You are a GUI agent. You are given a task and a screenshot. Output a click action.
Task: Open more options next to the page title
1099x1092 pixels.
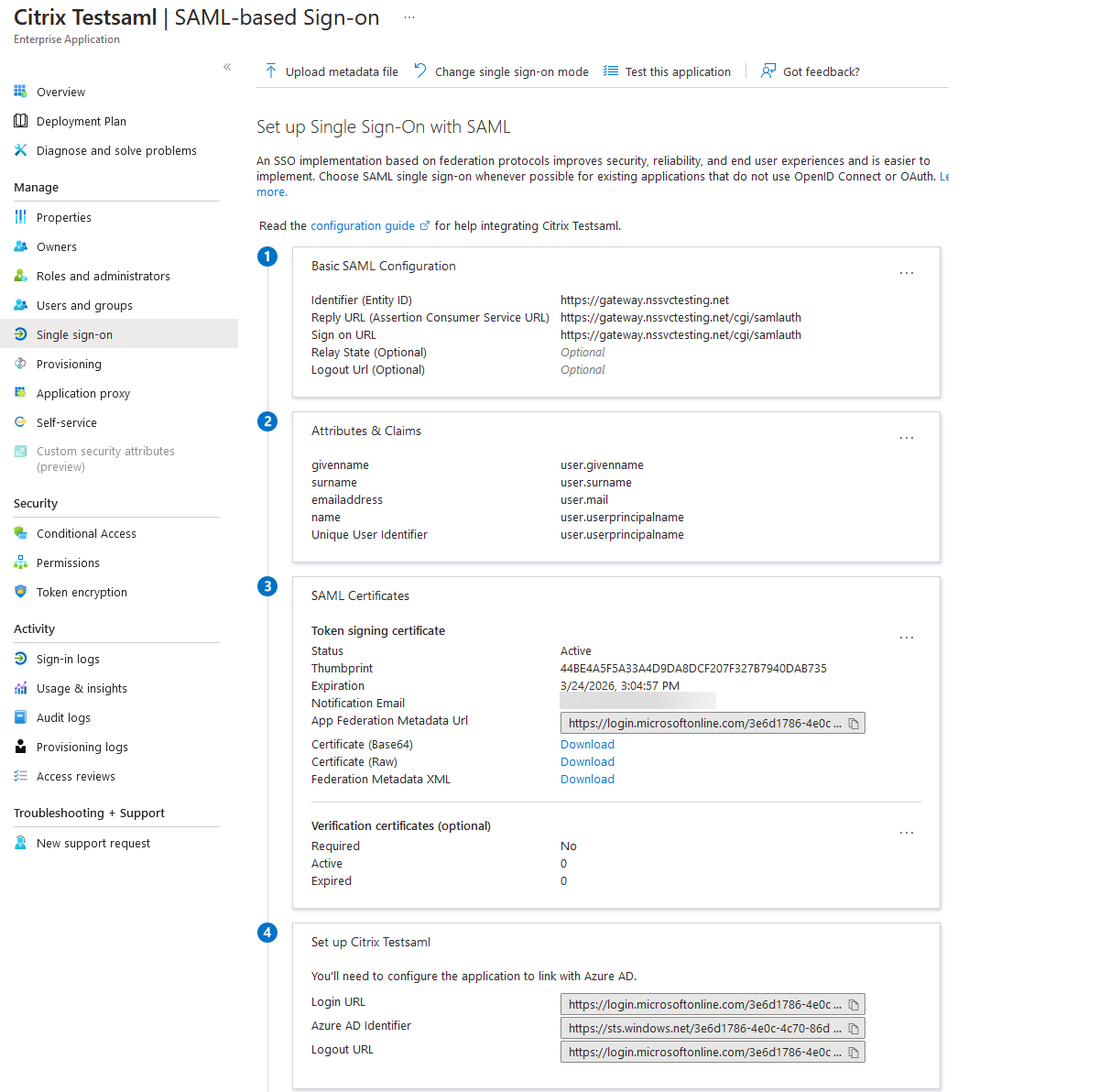(x=409, y=17)
